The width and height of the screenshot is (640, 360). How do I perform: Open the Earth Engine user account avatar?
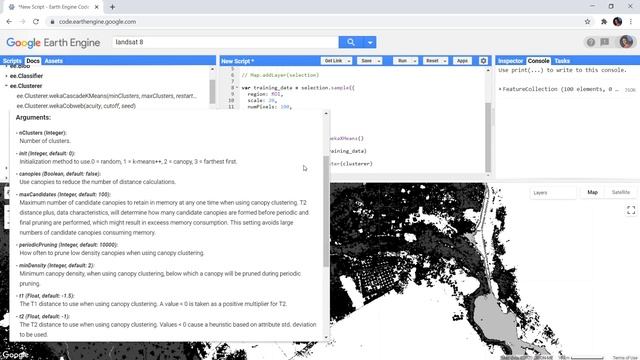tap(626, 42)
